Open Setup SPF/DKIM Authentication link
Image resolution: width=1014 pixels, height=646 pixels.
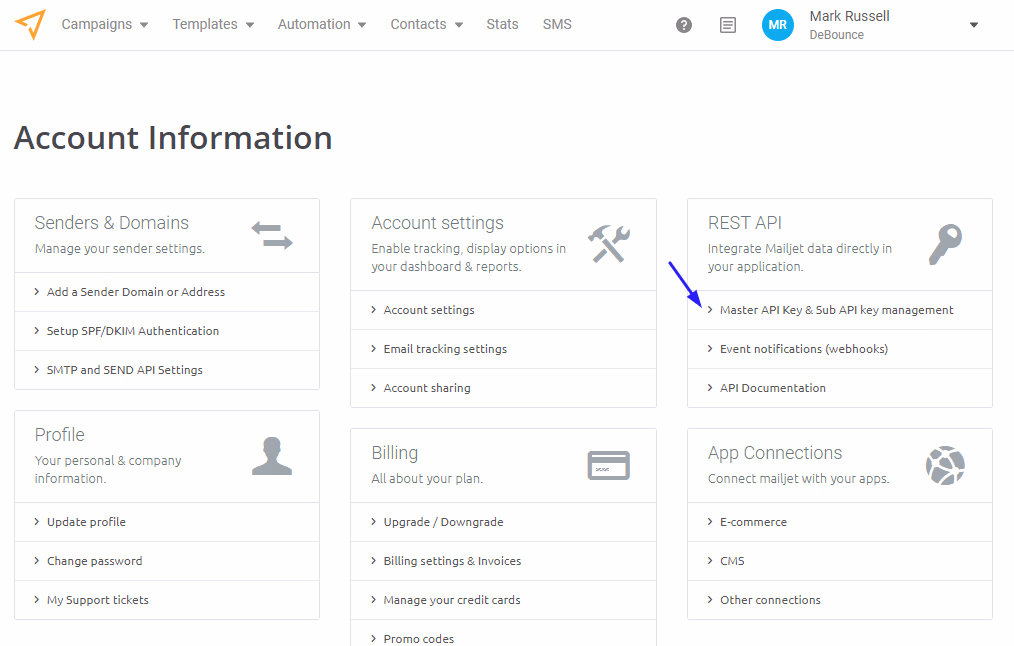click(x=132, y=331)
